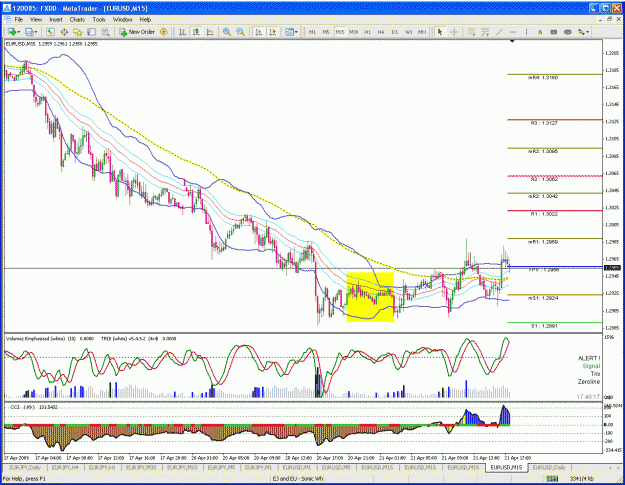Viewport: 625px width, 485px height.
Task: Open the View menu
Action: pyautogui.click(x=35, y=19)
